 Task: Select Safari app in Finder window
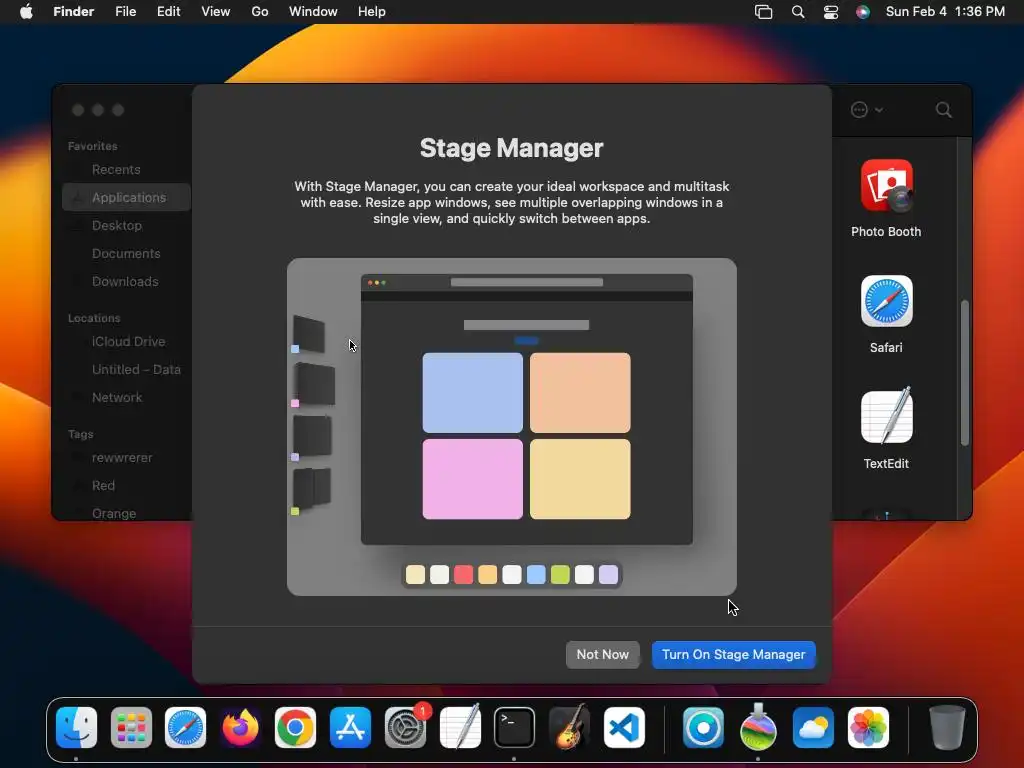click(886, 315)
